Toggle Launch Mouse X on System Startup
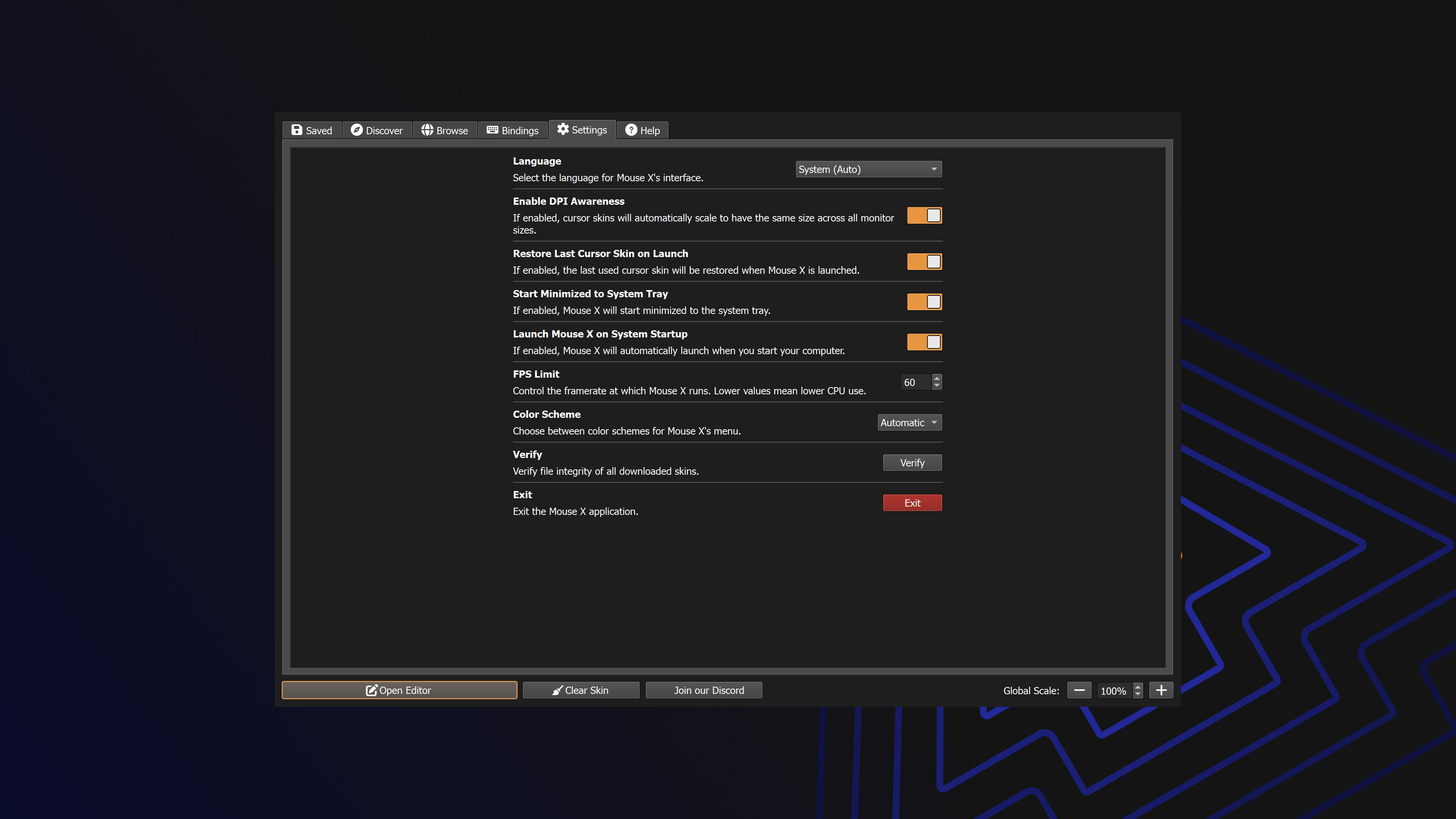Screen dimensions: 1456x819 click(x=925, y=342)
